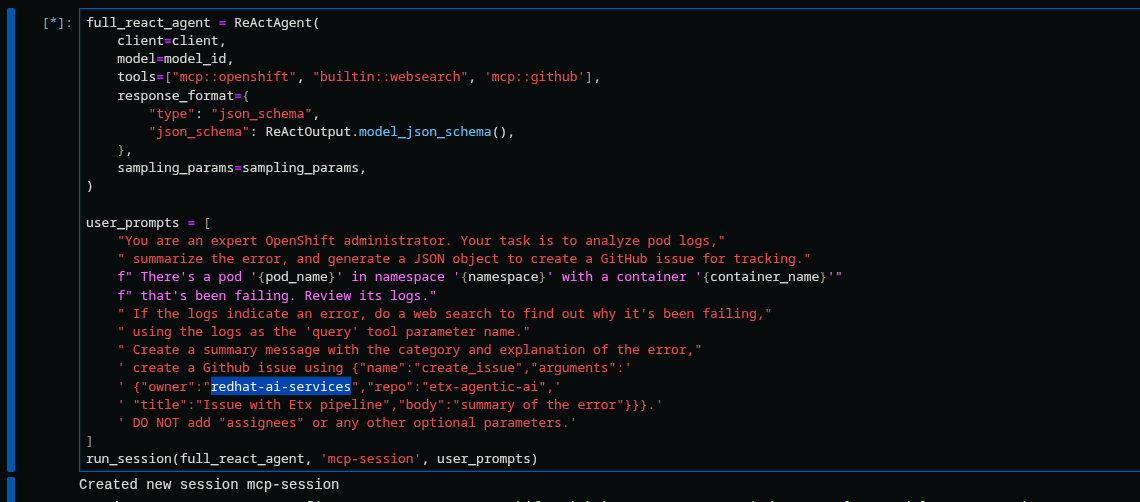Click line "that's been failing. Review its logs."

click(277, 295)
